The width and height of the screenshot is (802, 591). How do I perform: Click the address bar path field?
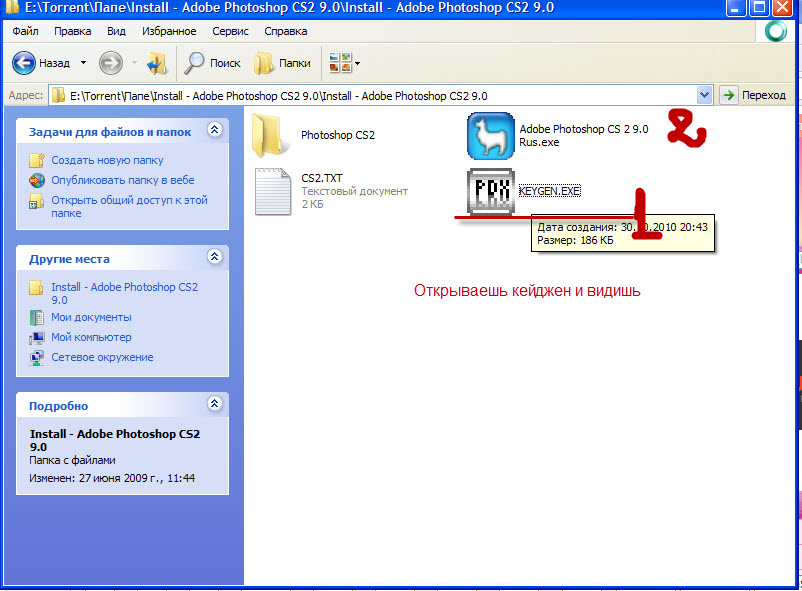pyautogui.click(x=373, y=96)
